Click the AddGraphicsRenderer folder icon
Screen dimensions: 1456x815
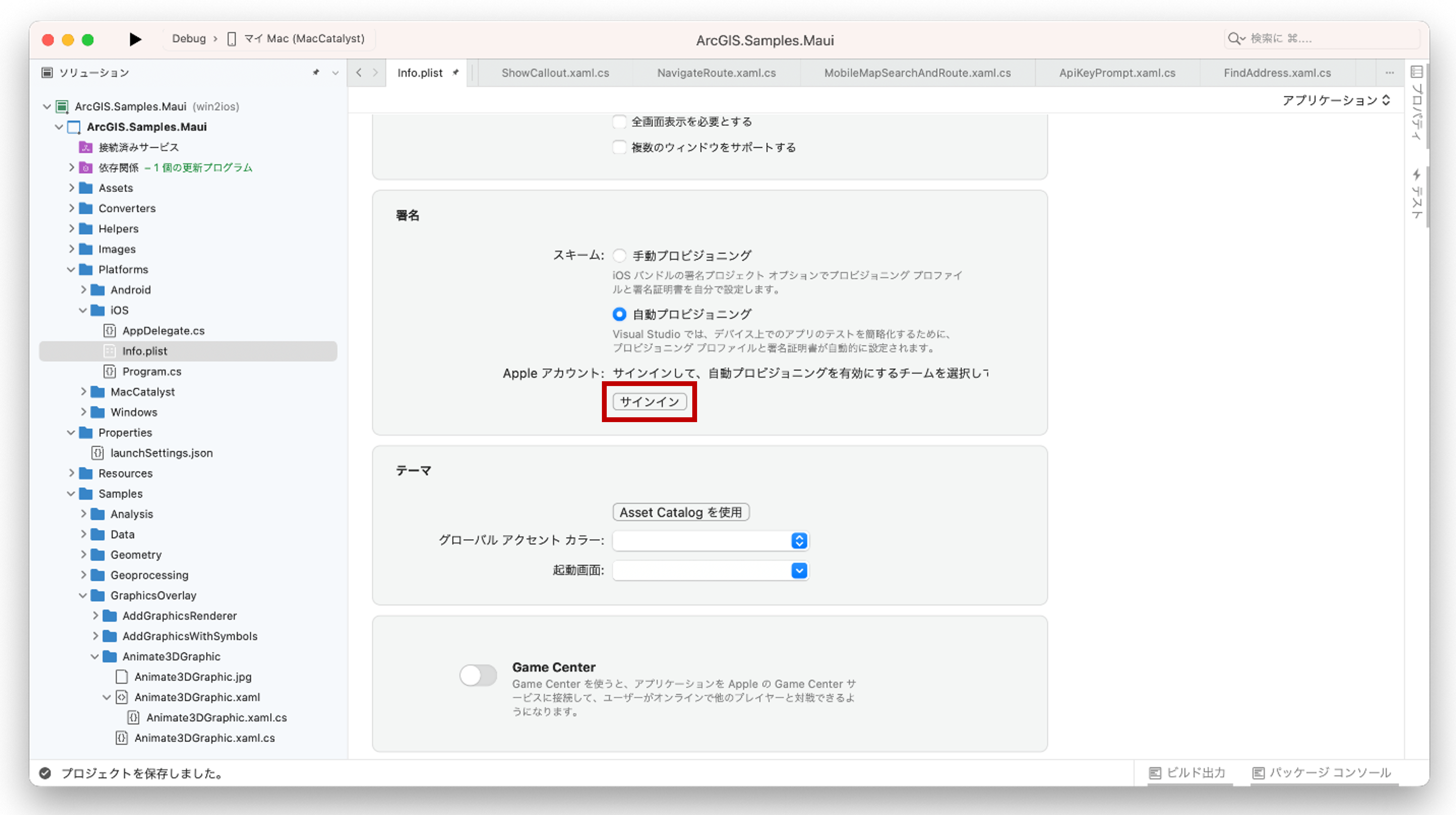pos(110,615)
